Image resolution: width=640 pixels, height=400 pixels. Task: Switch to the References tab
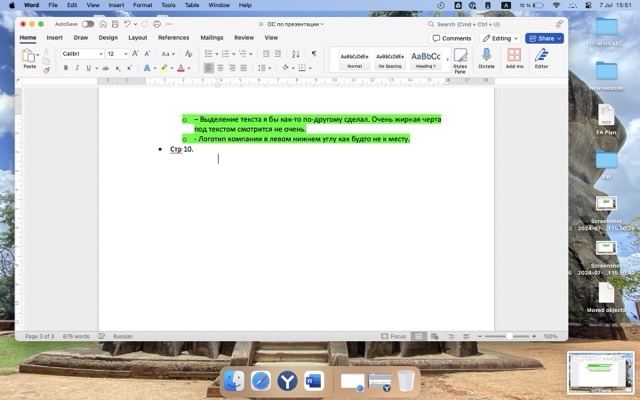point(173,37)
